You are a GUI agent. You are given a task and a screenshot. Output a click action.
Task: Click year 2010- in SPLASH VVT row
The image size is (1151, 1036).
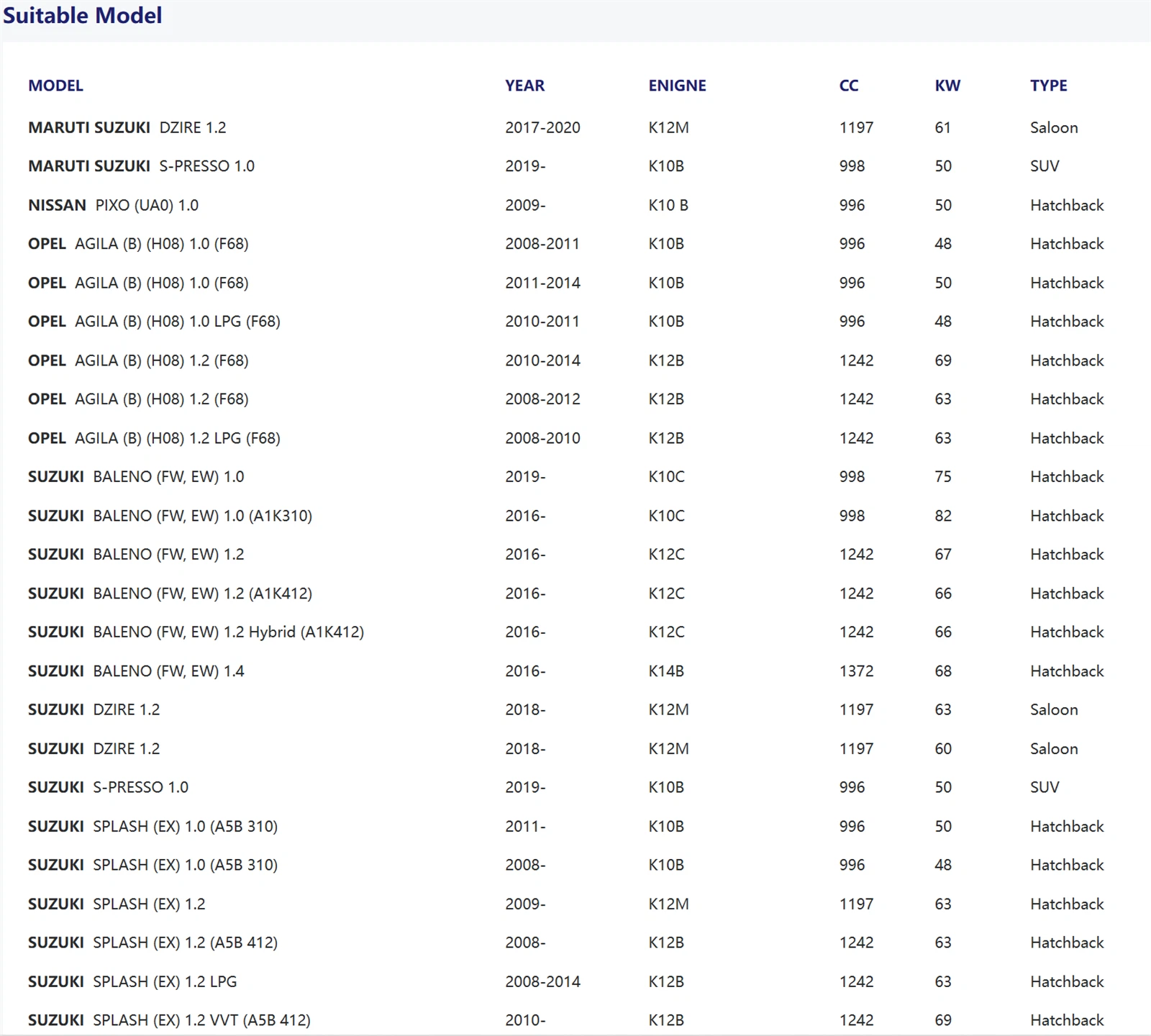point(525,1021)
